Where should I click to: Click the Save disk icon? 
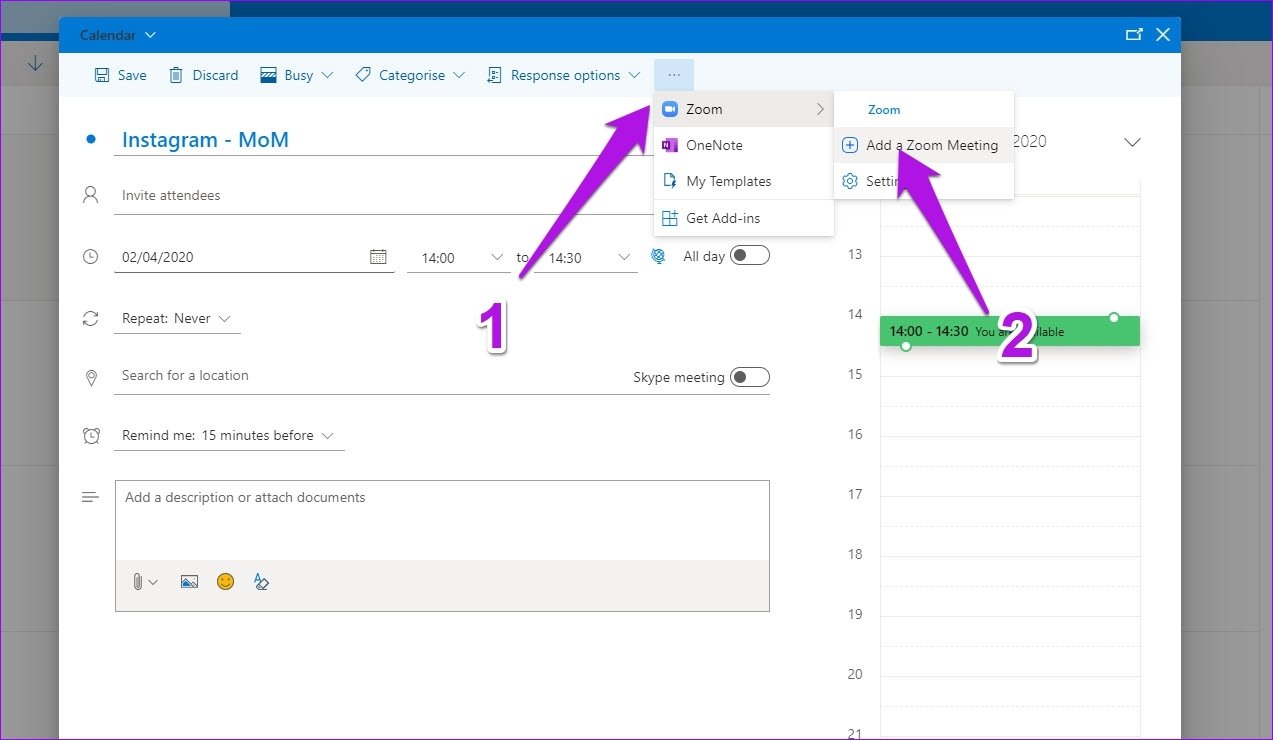[101, 75]
